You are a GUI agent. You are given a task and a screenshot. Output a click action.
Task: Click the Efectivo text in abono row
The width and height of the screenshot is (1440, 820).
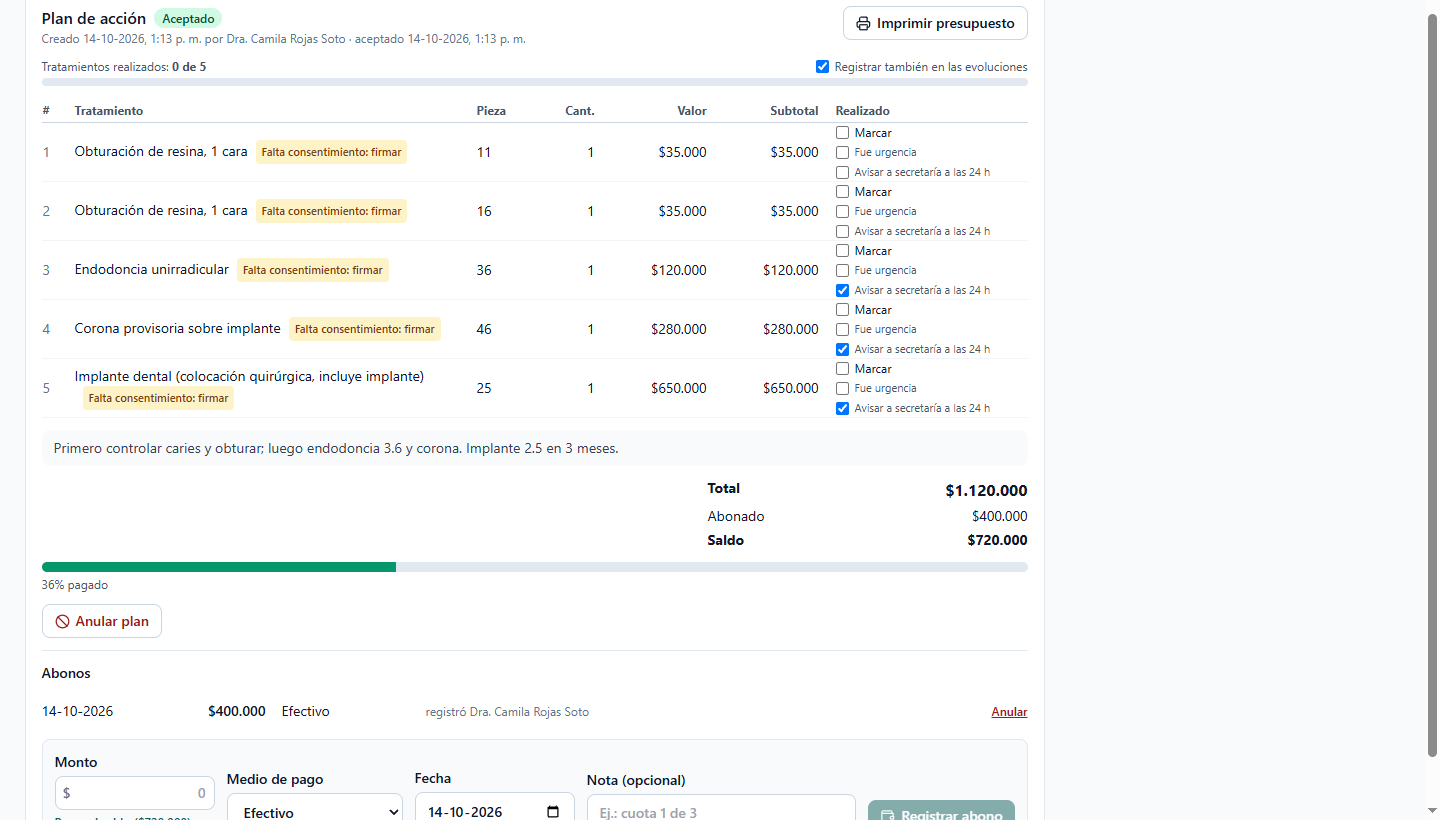[x=306, y=712]
